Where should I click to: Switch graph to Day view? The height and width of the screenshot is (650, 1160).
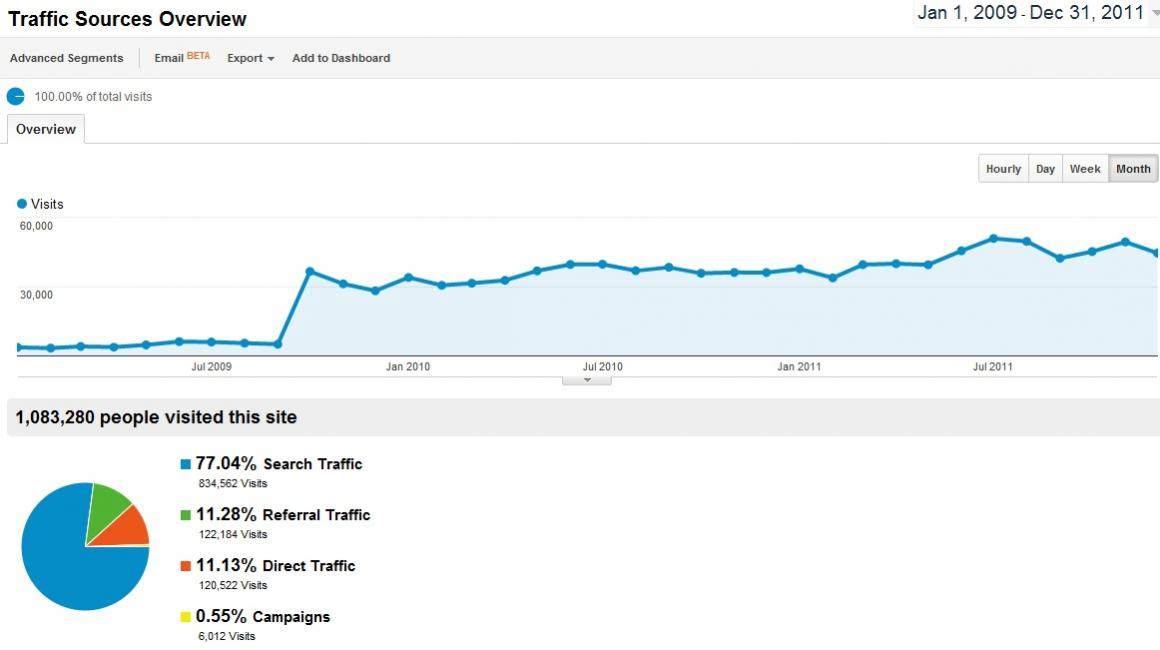pos(1045,169)
